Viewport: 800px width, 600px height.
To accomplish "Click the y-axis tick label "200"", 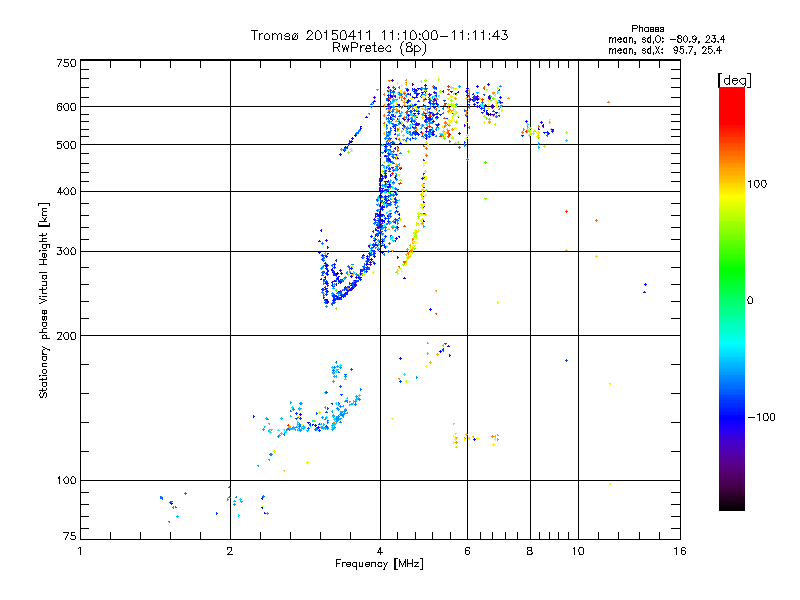I will [x=66, y=336].
